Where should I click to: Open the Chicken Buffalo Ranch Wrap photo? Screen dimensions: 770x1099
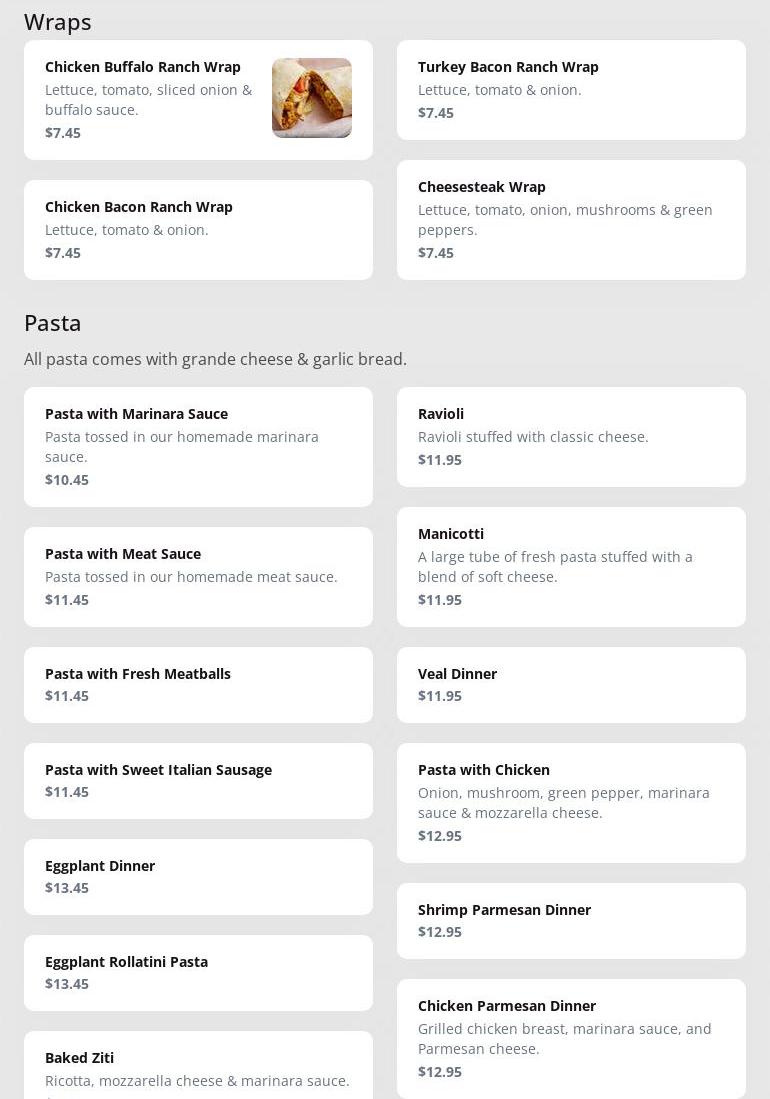pyautogui.click(x=311, y=98)
